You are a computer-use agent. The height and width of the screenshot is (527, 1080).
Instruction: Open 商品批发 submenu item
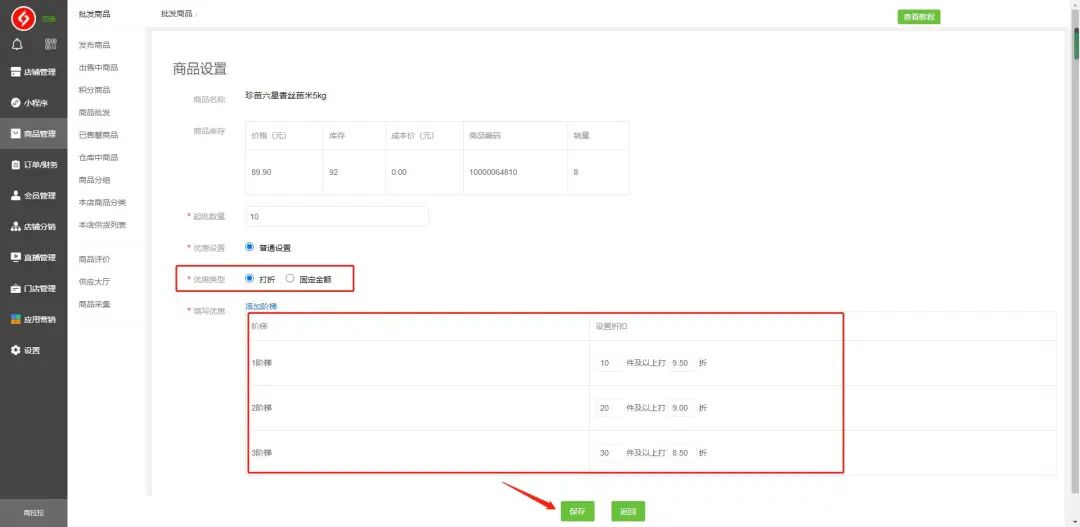click(94, 112)
